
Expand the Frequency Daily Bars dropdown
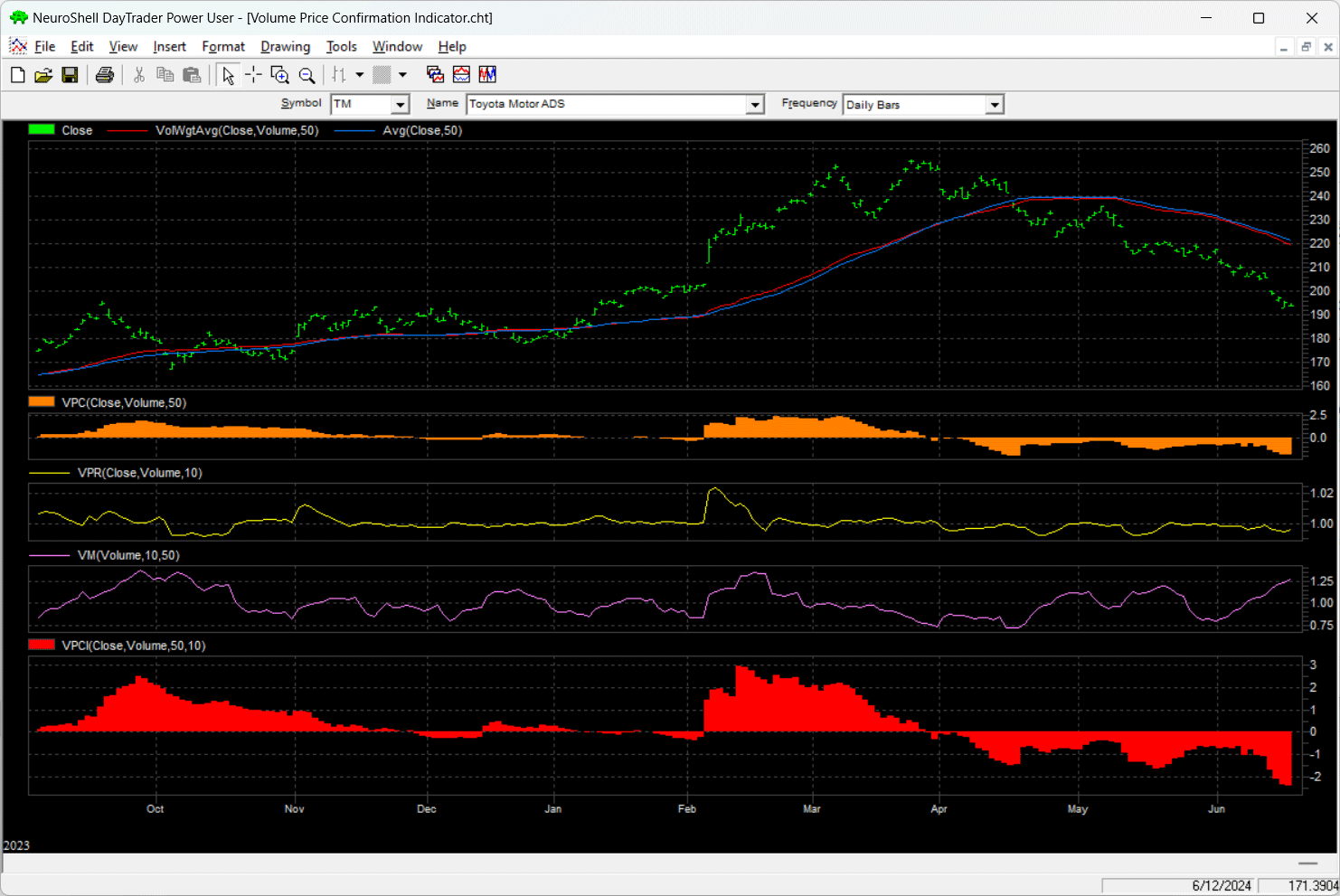click(995, 105)
